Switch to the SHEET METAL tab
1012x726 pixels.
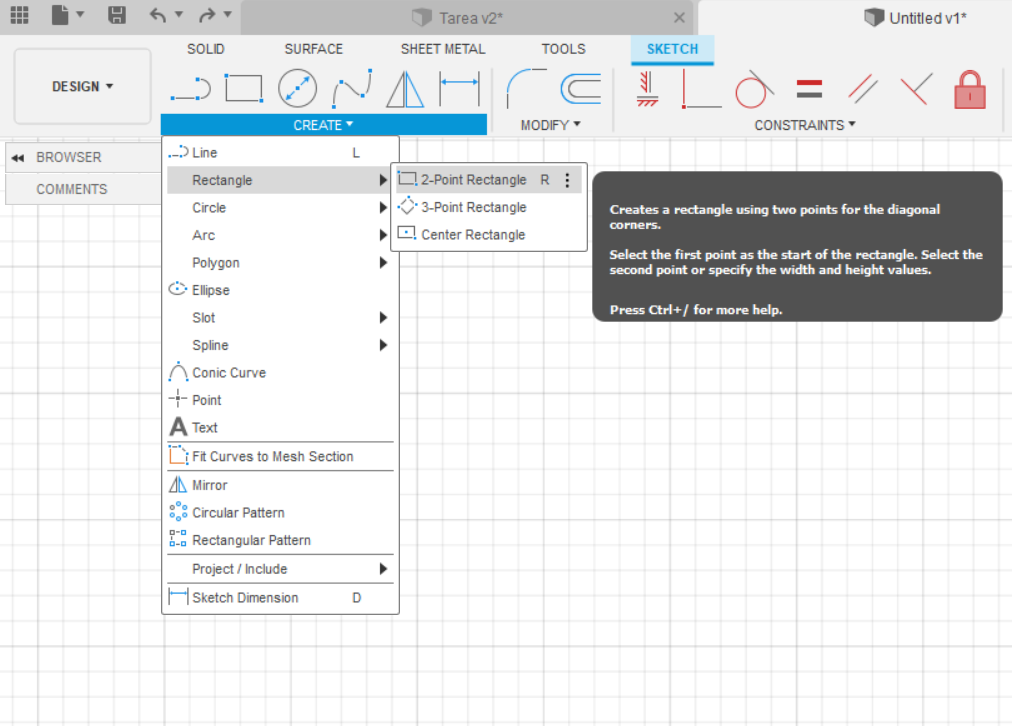tap(443, 49)
